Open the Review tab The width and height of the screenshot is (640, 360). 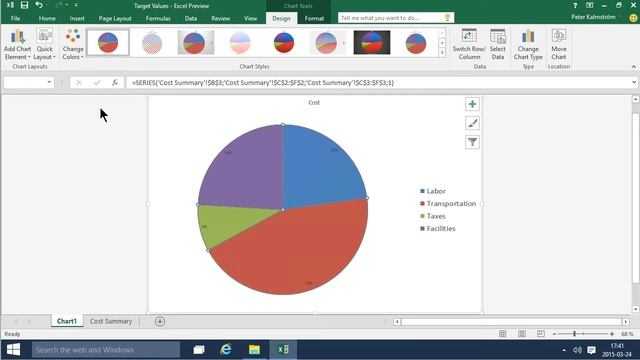click(220, 18)
